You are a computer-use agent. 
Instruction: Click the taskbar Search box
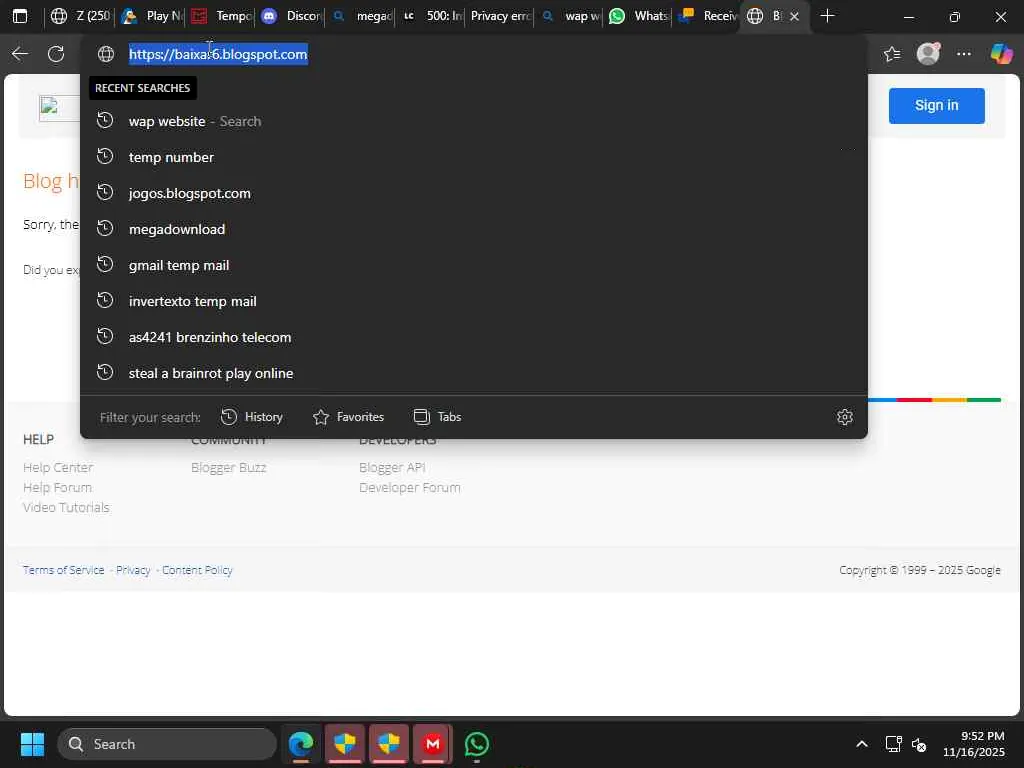(x=167, y=744)
